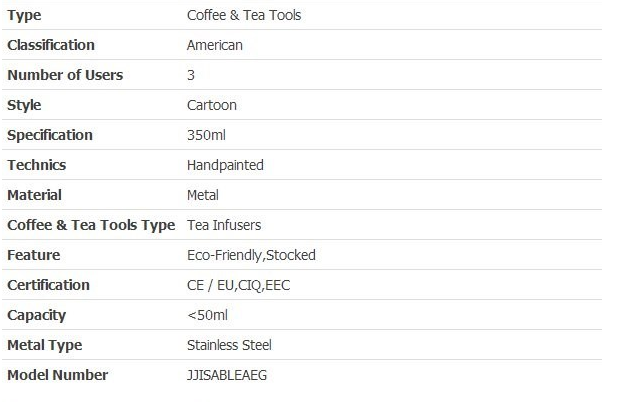Select the "Feature" row label

(33, 255)
